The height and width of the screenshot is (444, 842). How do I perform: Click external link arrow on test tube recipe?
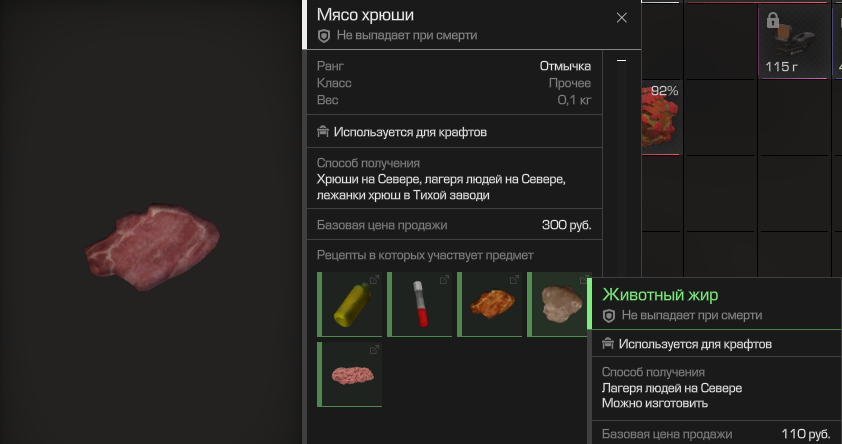[444, 280]
